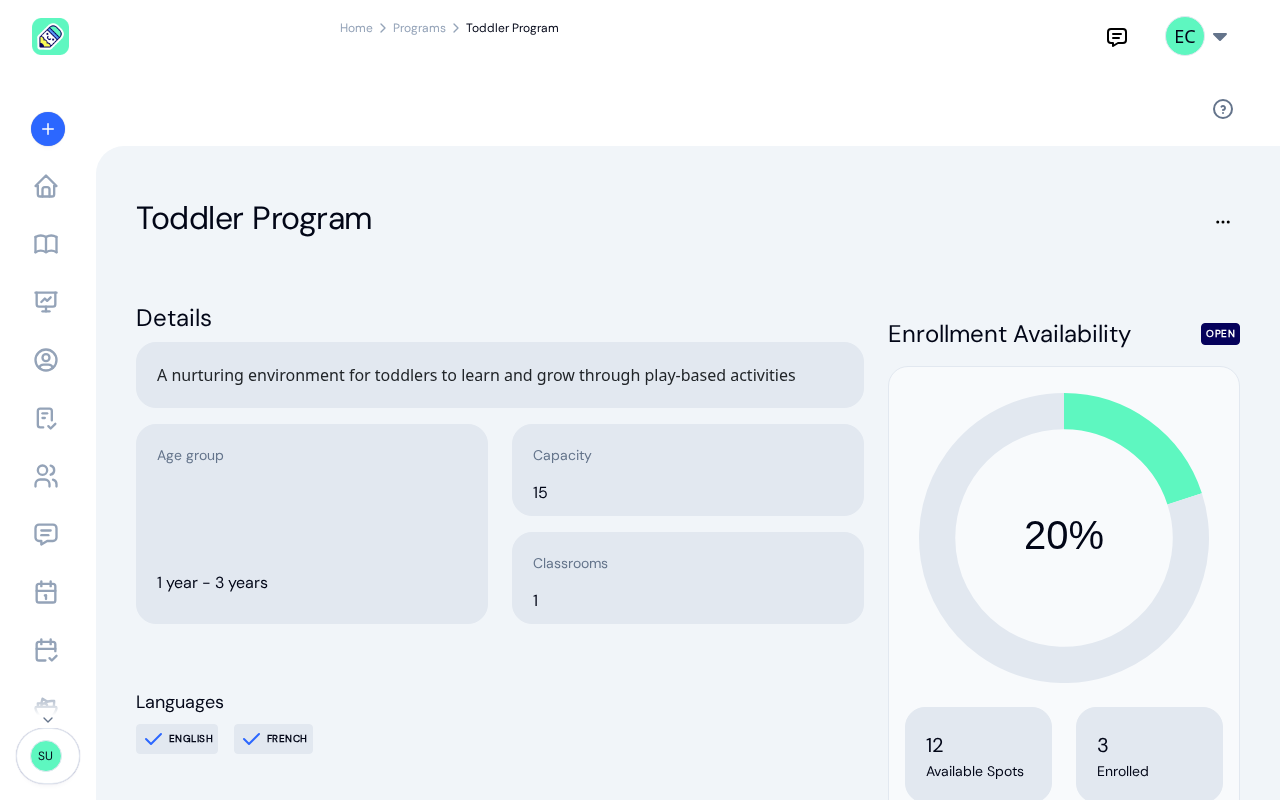Open the people group sidebar icon
The height and width of the screenshot is (800, 1280).
46,476
